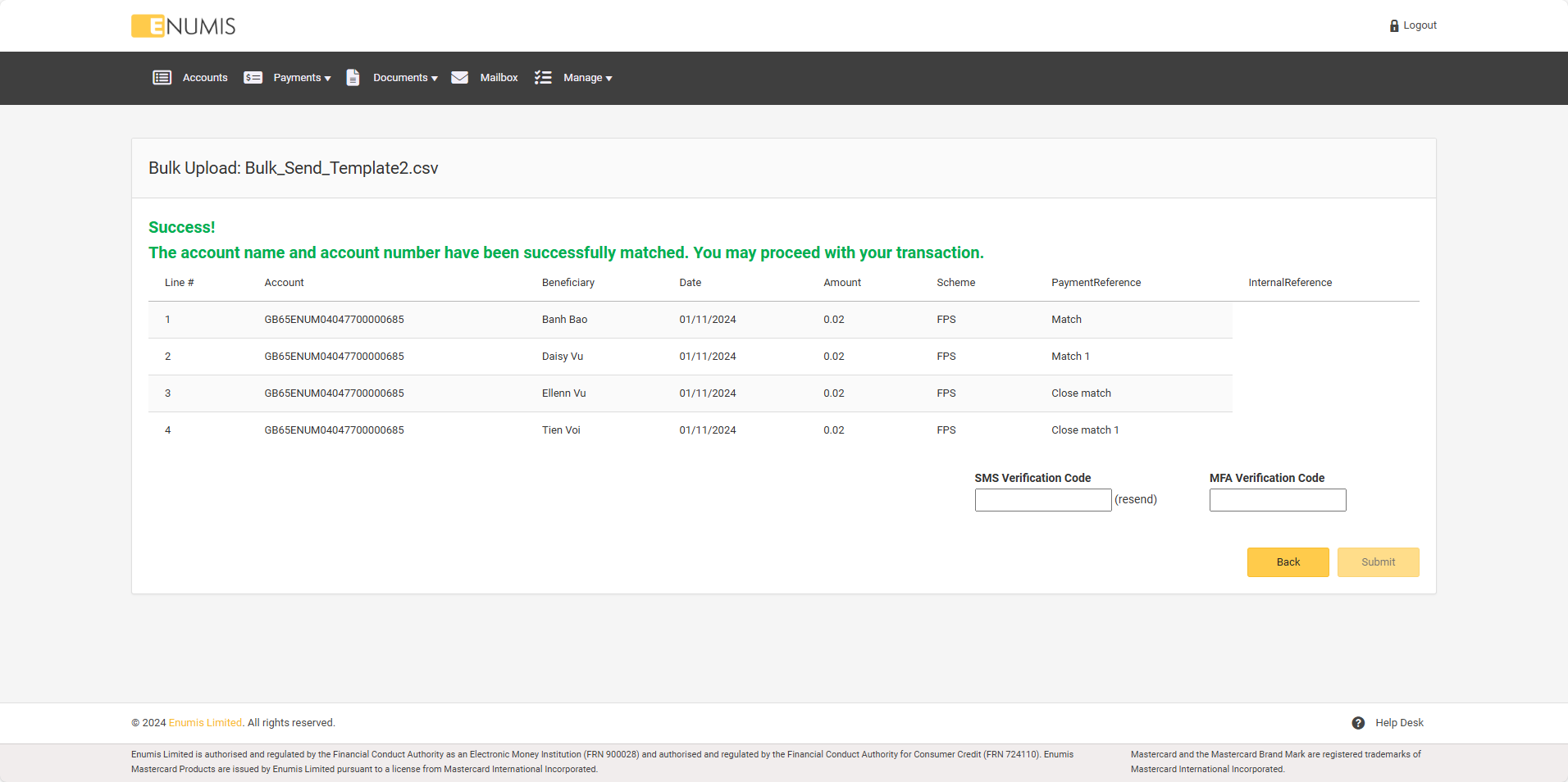Click the Mailbox envelope icon
This screenshot has width=1568, height=782.
459,78
